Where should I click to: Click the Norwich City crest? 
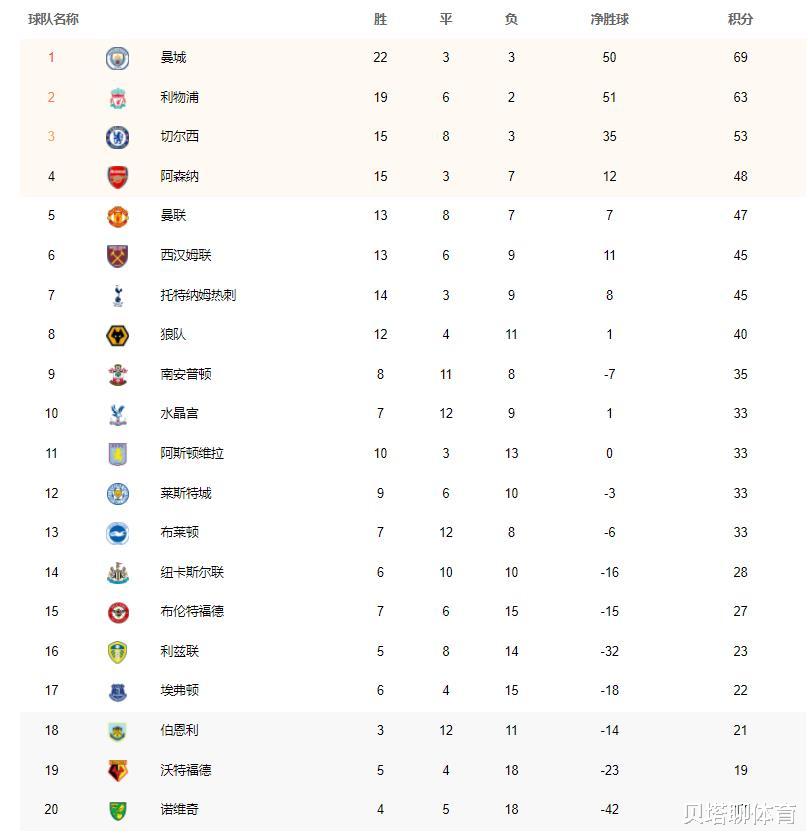117,810
